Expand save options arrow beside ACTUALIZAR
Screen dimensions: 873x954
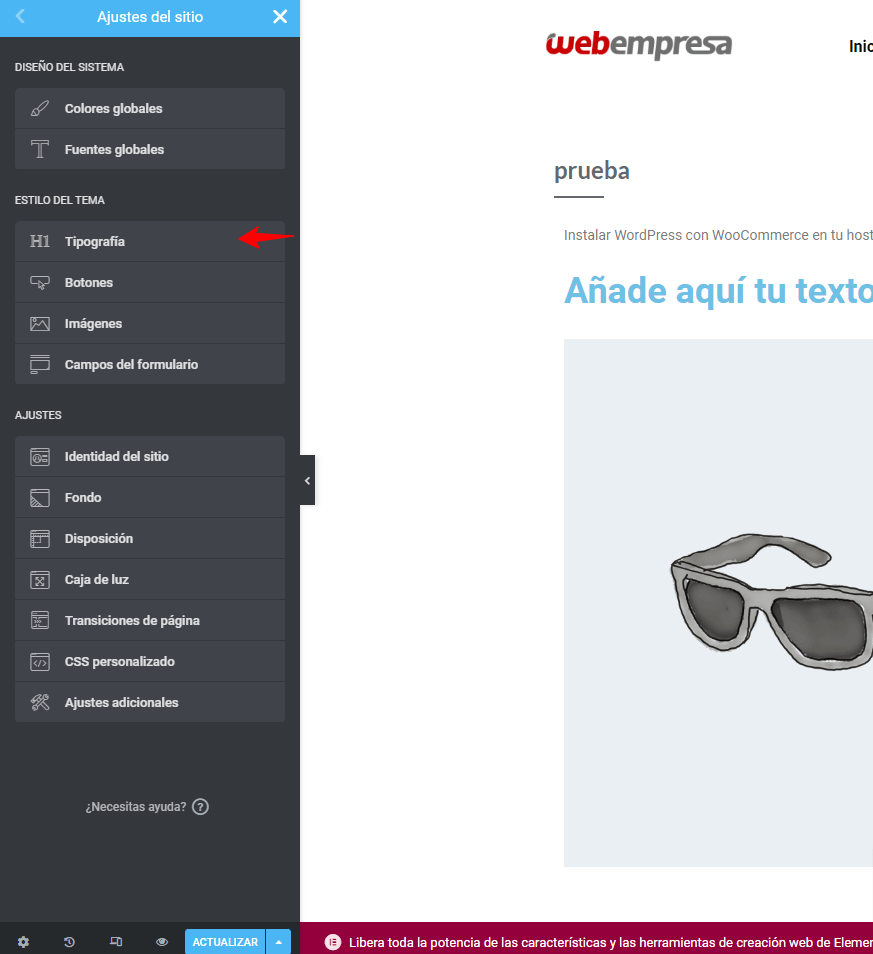[279, 942]
